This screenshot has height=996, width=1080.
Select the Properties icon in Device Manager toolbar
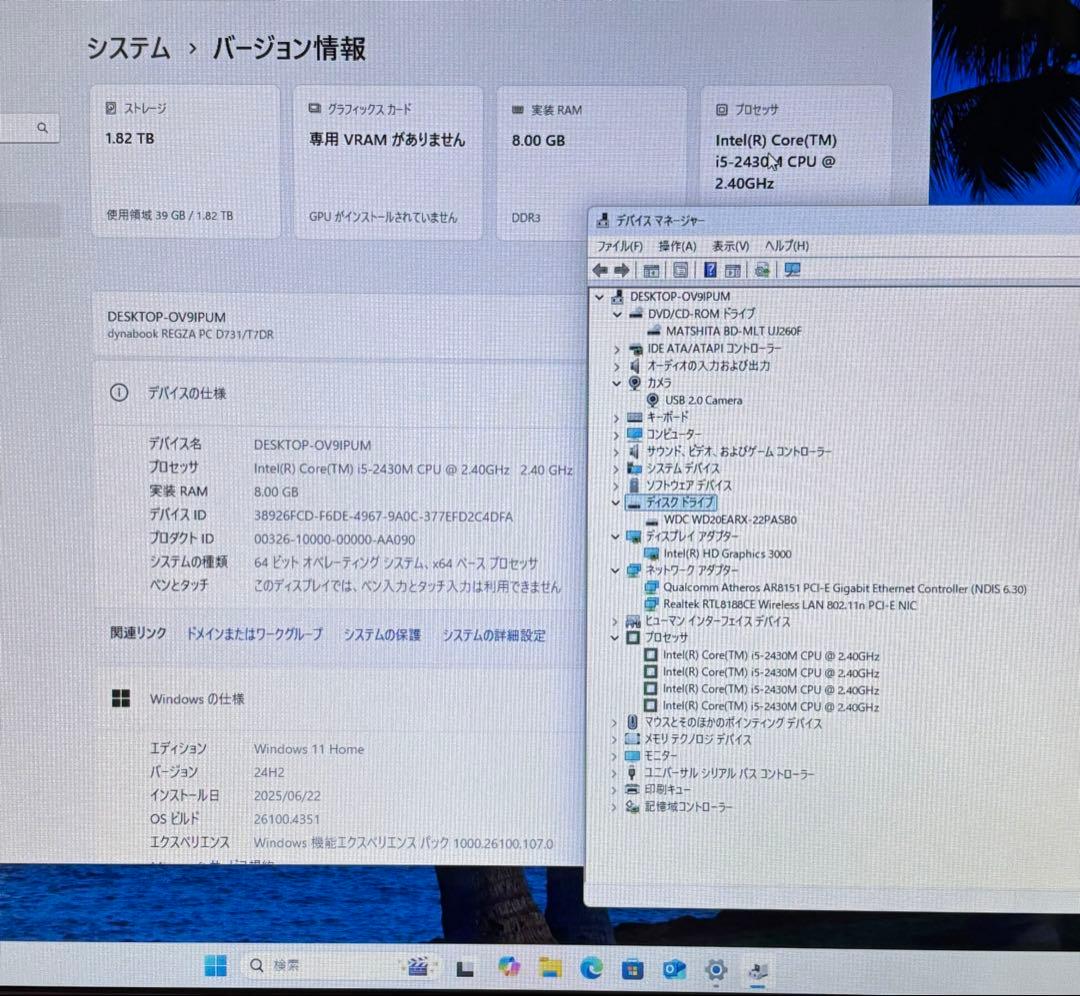click(679, 269)
